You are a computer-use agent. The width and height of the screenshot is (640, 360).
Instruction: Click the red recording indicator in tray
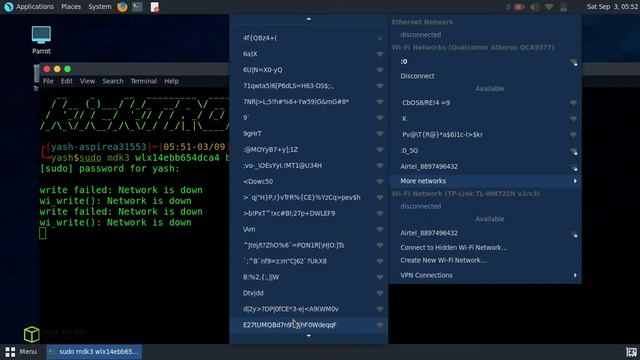[519, 7]
